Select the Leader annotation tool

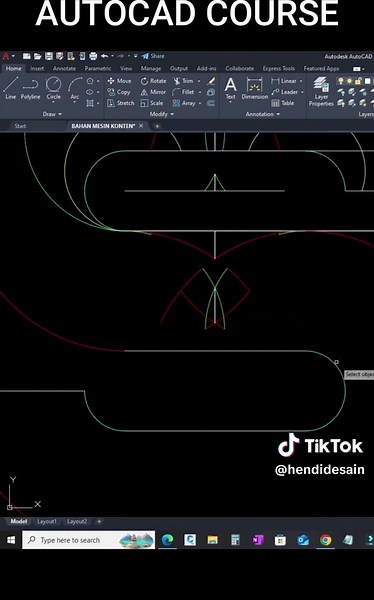coord(284,92)
